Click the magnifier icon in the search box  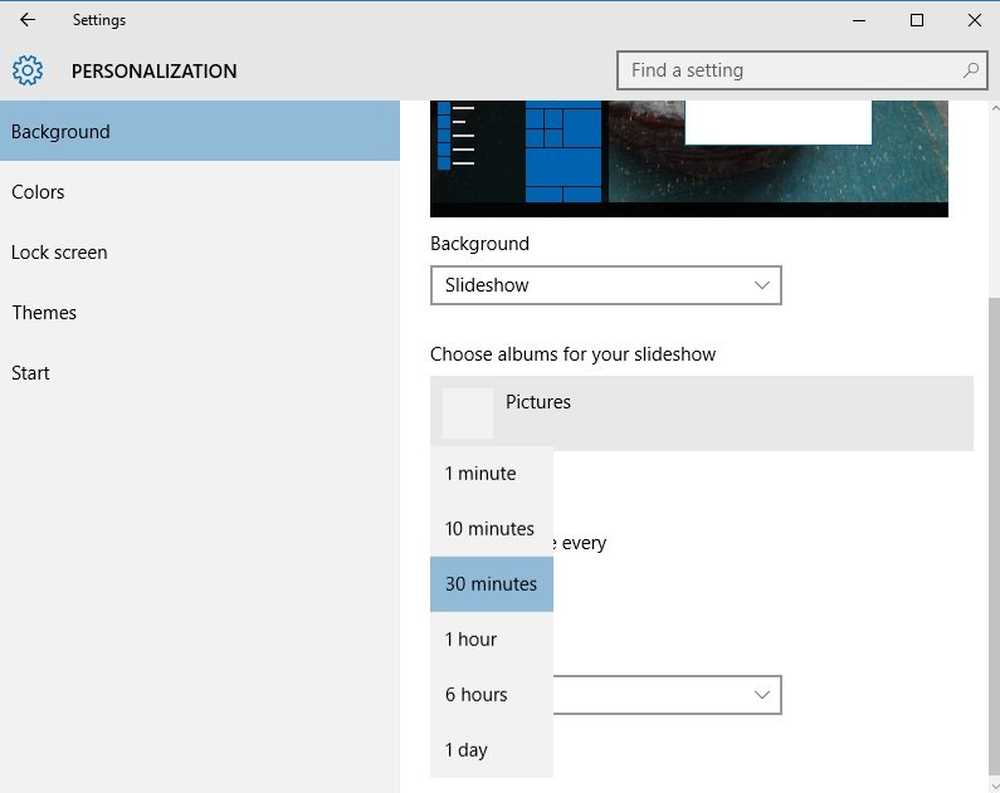pyautogui.click(x=970, y=71)
